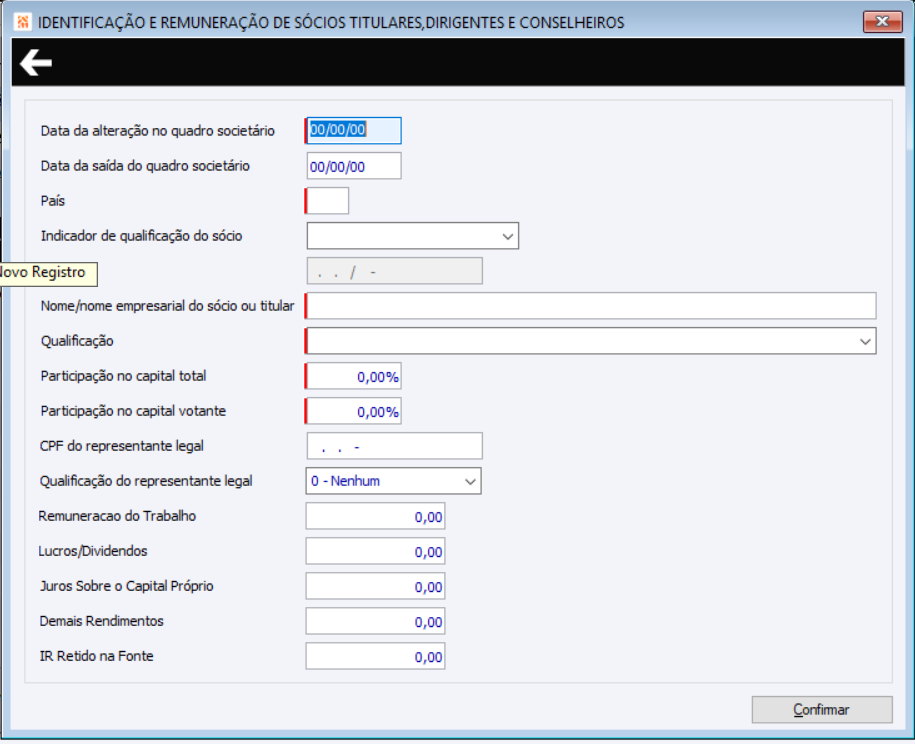Click the Qualificação do representante legal label
Image resolution: width=915 pixels, height=744 pixels.
146,481
